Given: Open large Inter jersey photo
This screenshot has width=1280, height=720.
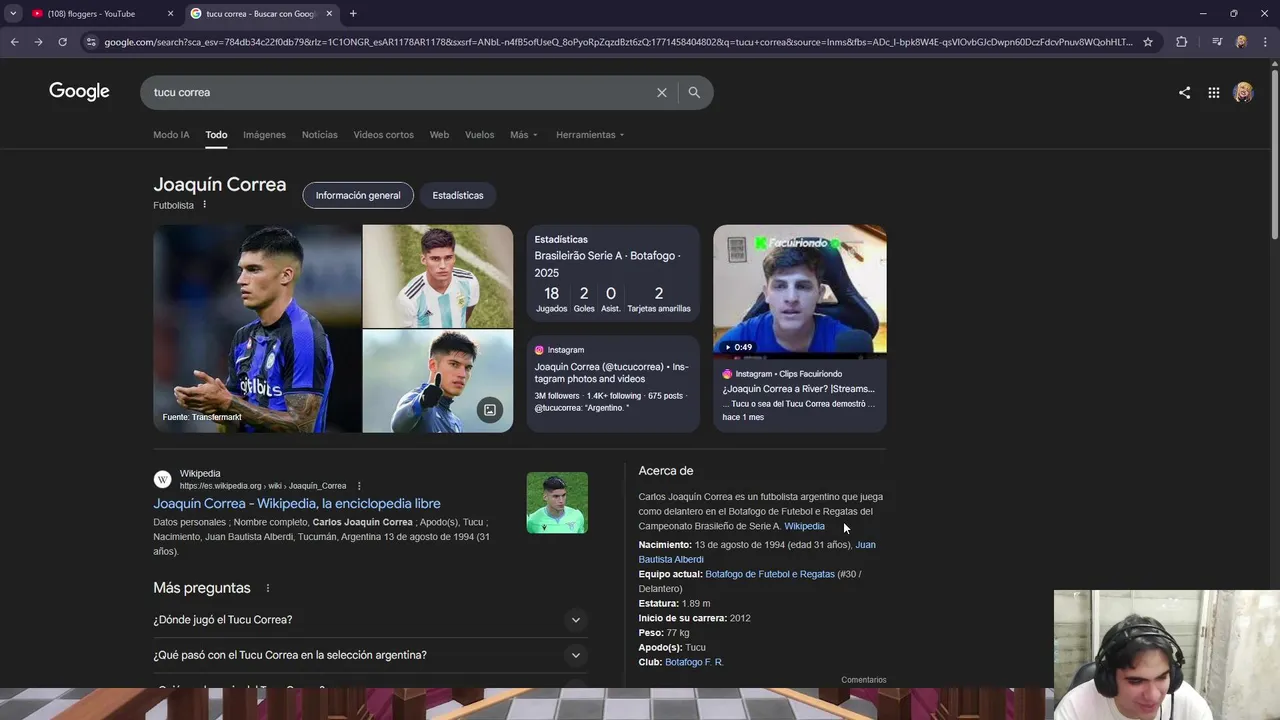Looking at the screenshot, I should [x=257, y=328].
